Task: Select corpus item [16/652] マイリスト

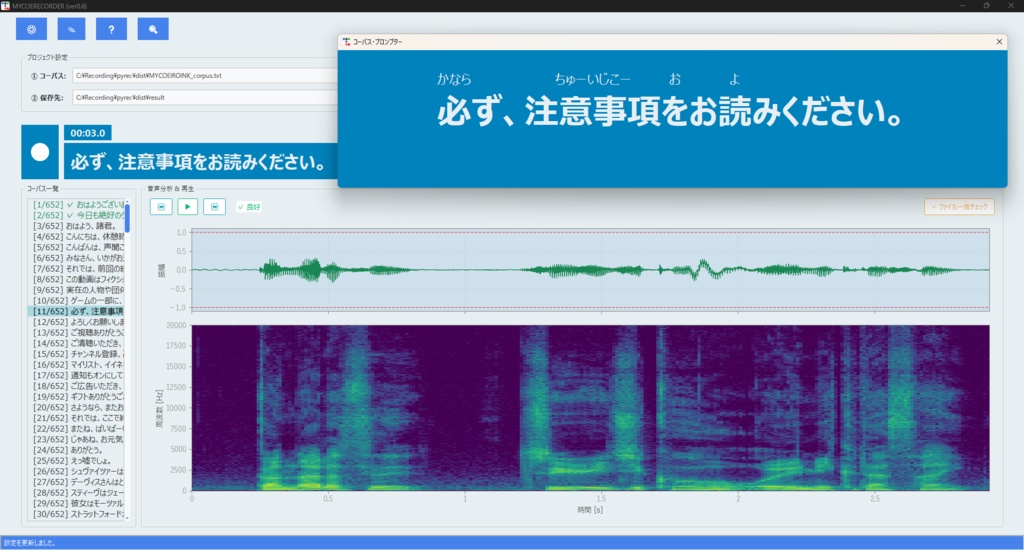Action: [76, 364]
